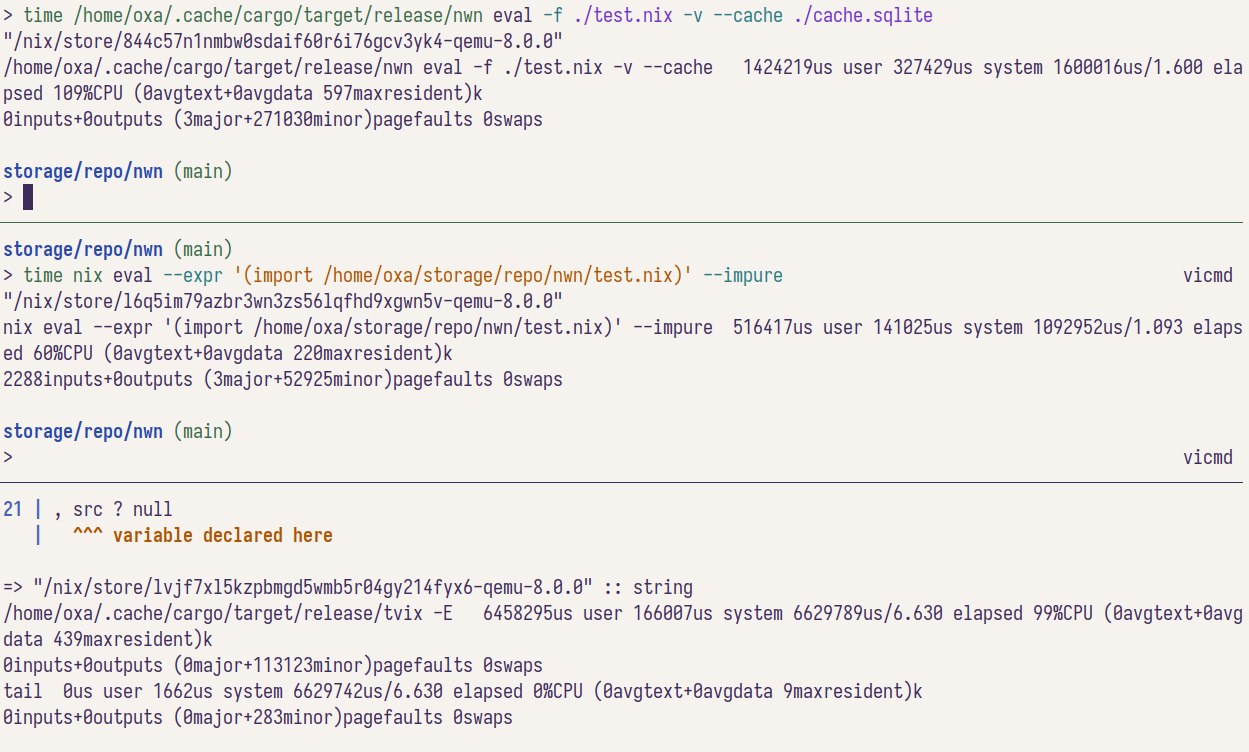Click the store path ending in 3yk4-qemu-8.0.0

point(284,42)
